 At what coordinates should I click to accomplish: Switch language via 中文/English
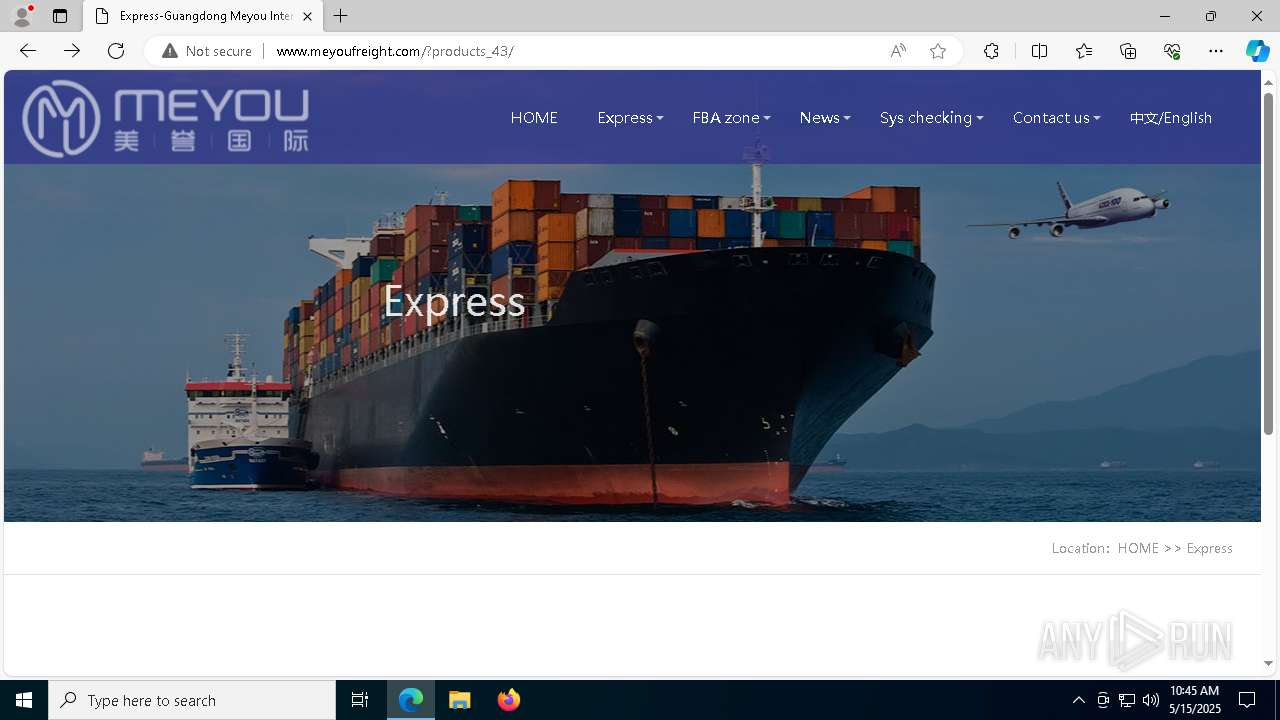(x=1171, y=118)
